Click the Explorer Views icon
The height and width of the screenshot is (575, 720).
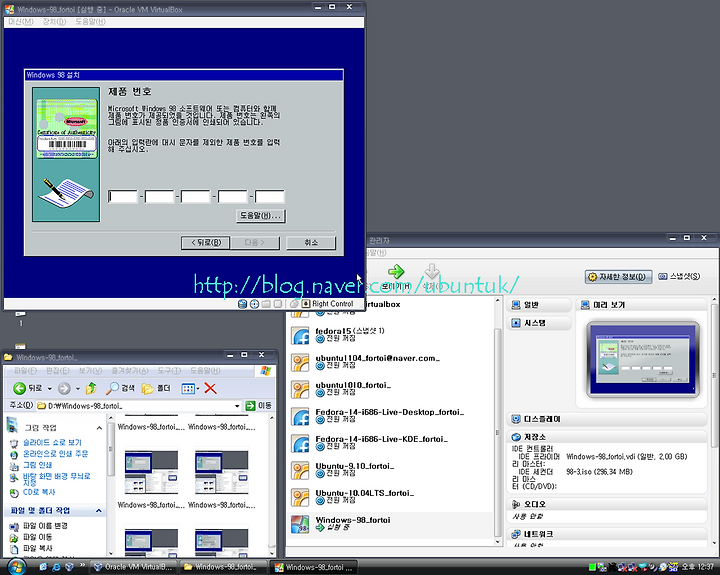pos(188,389)
